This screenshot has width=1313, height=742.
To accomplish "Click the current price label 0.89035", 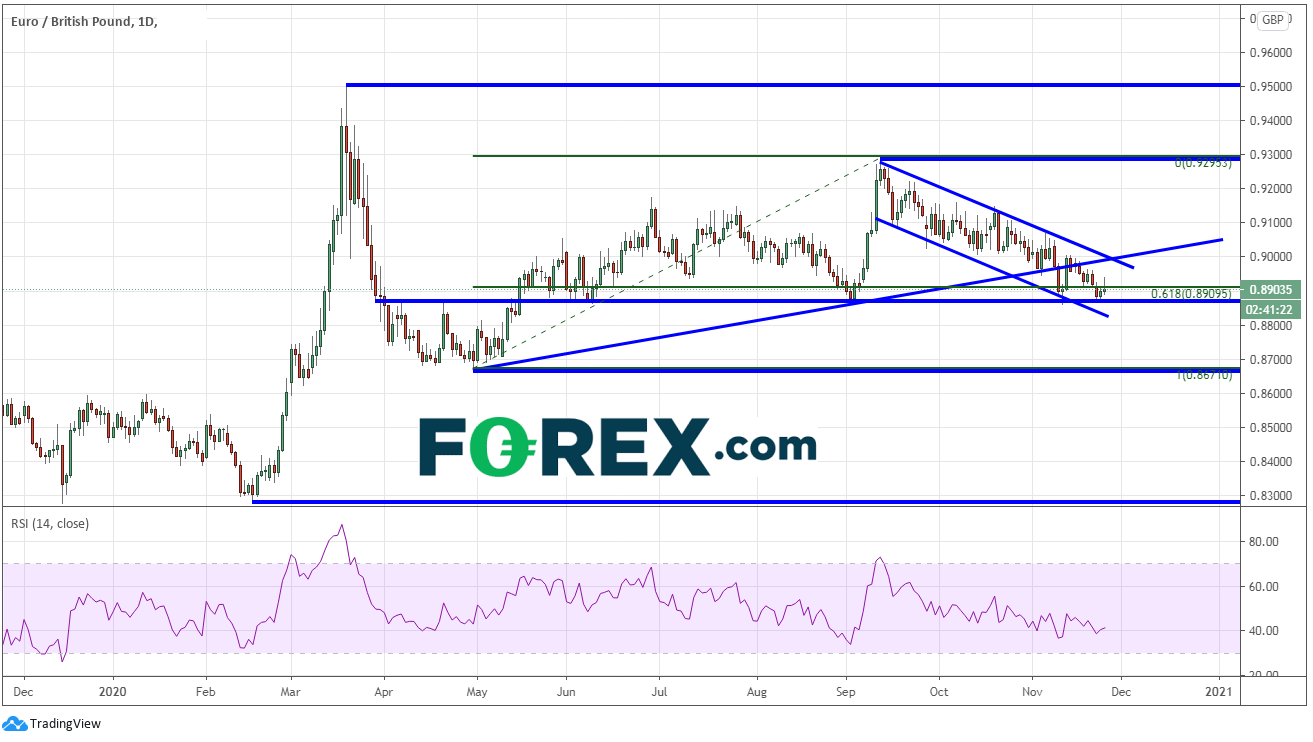I will tap(1272, 290).
